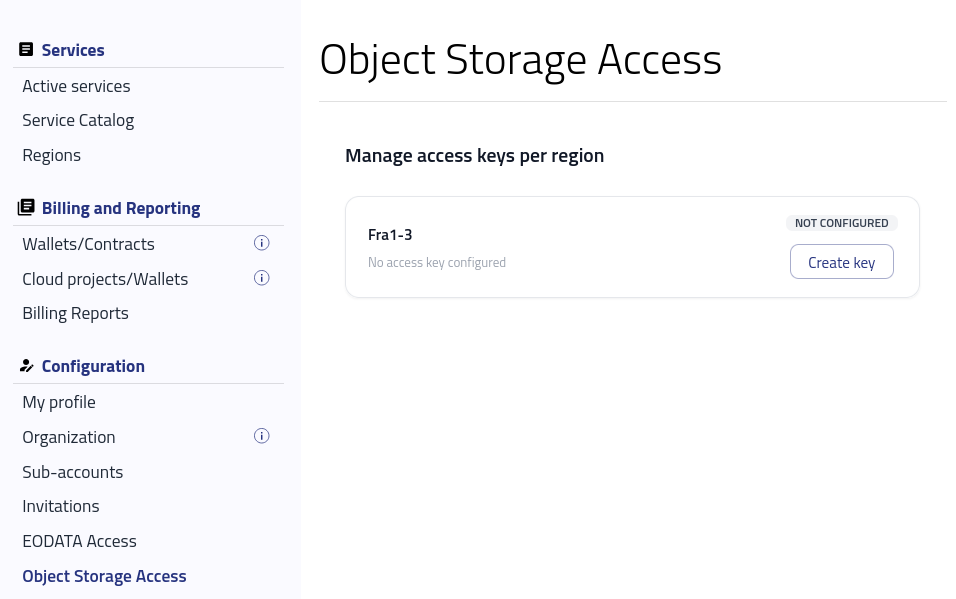Open Cloud projects/Wallets page
Screen dimensions: 956x599
105,279
